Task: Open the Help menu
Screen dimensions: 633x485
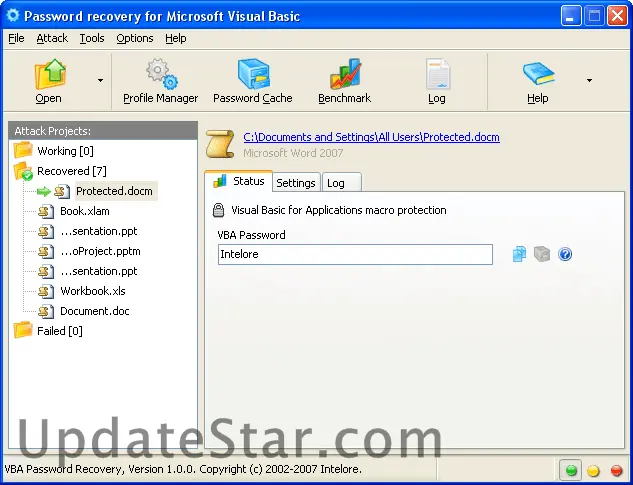Action: pyautogui.click(x=176, y=38)
